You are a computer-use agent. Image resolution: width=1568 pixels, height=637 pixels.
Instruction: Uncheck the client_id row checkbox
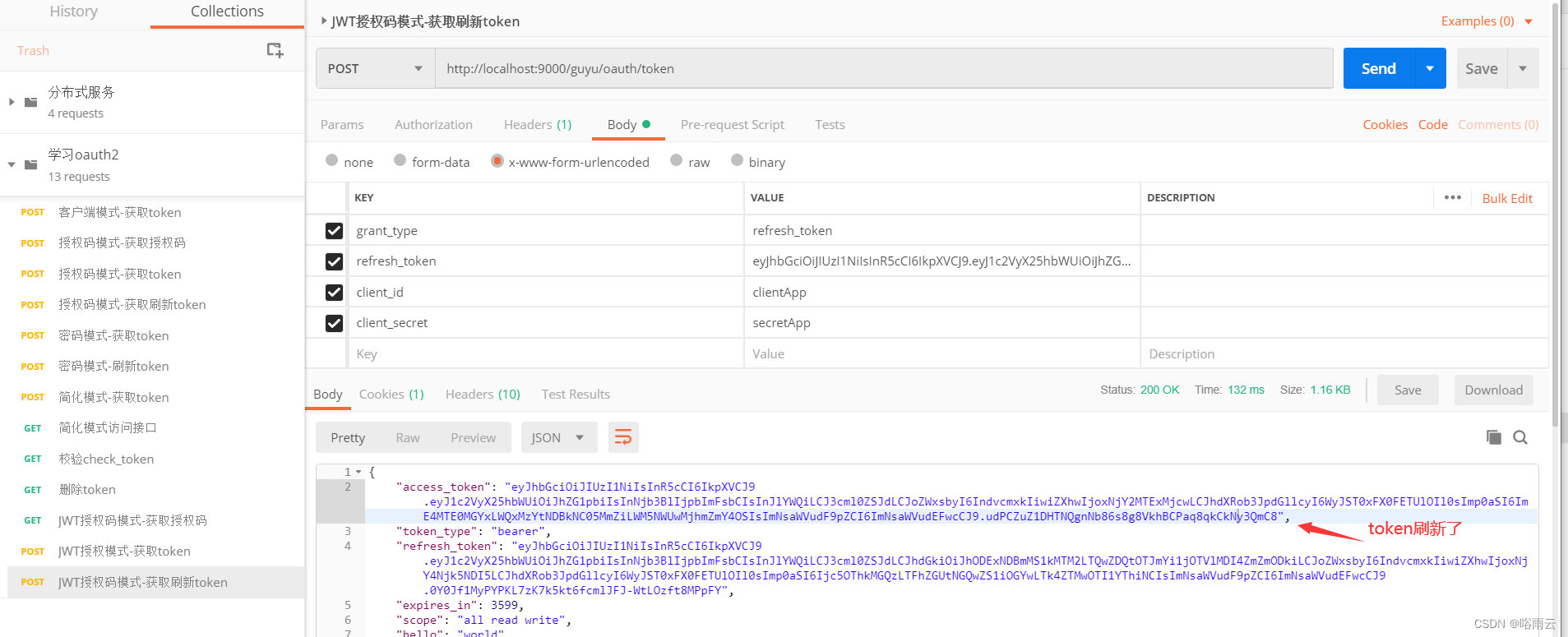pyautogui.click(x=334, y=293)
